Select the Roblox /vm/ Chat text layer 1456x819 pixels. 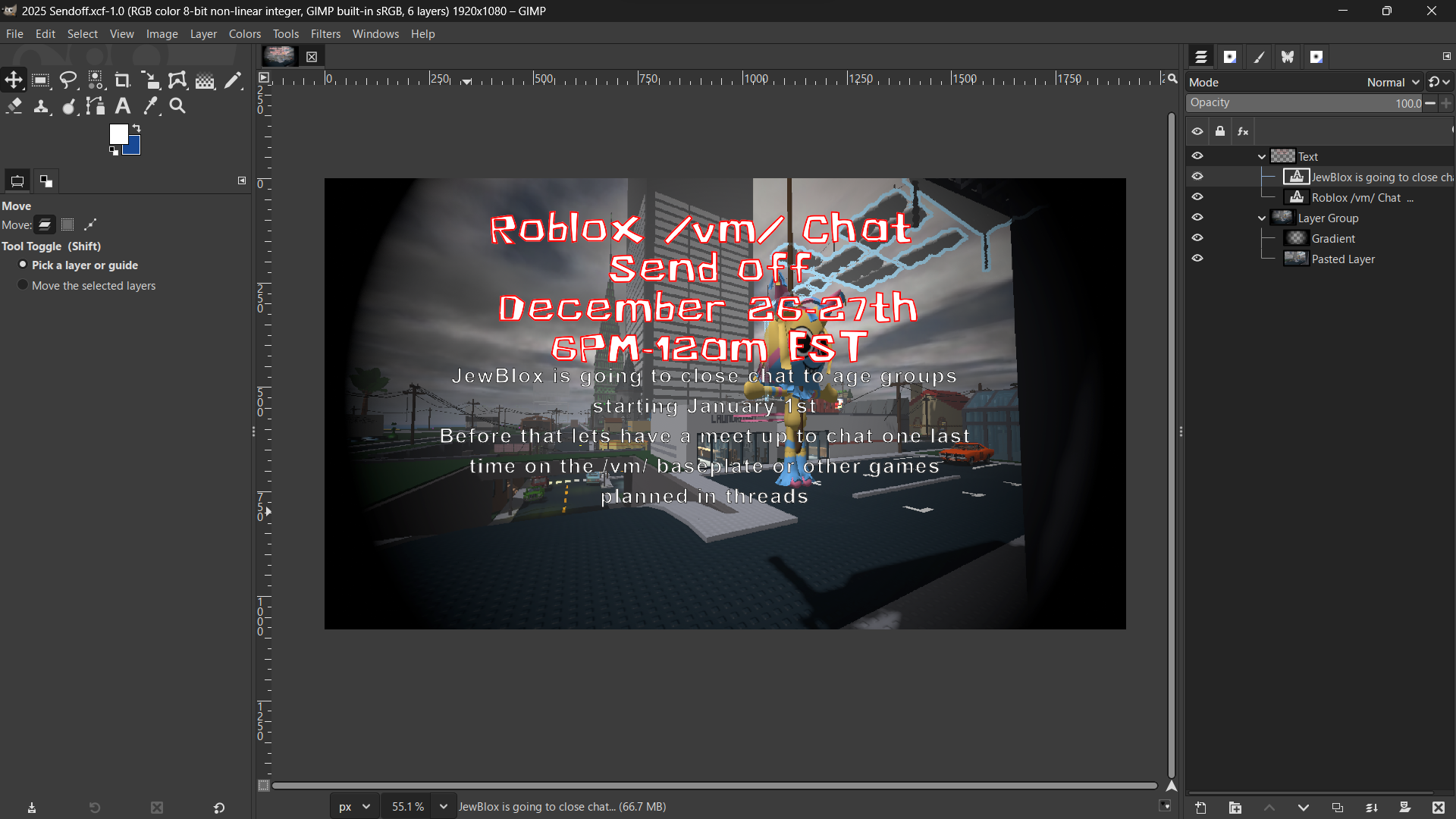coord(1356,198)
